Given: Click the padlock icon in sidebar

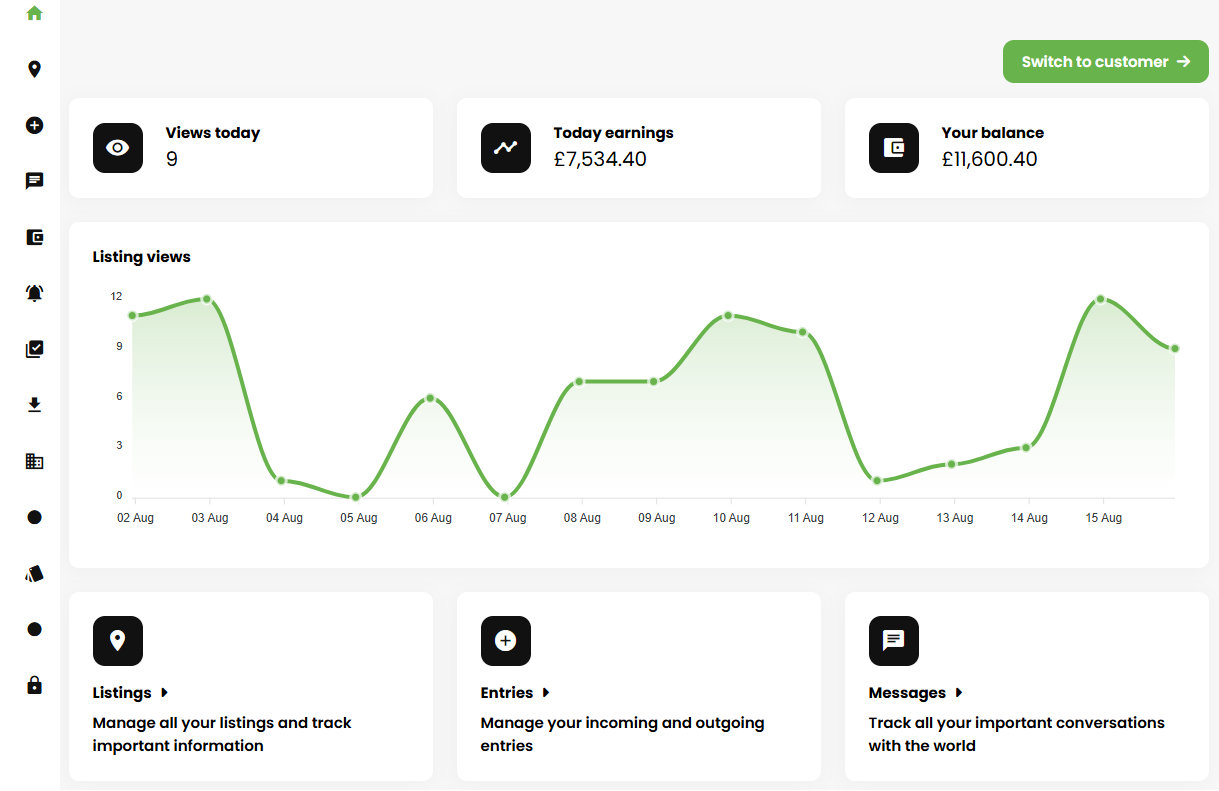Looking at the screenshot, I should click(34, 685).
